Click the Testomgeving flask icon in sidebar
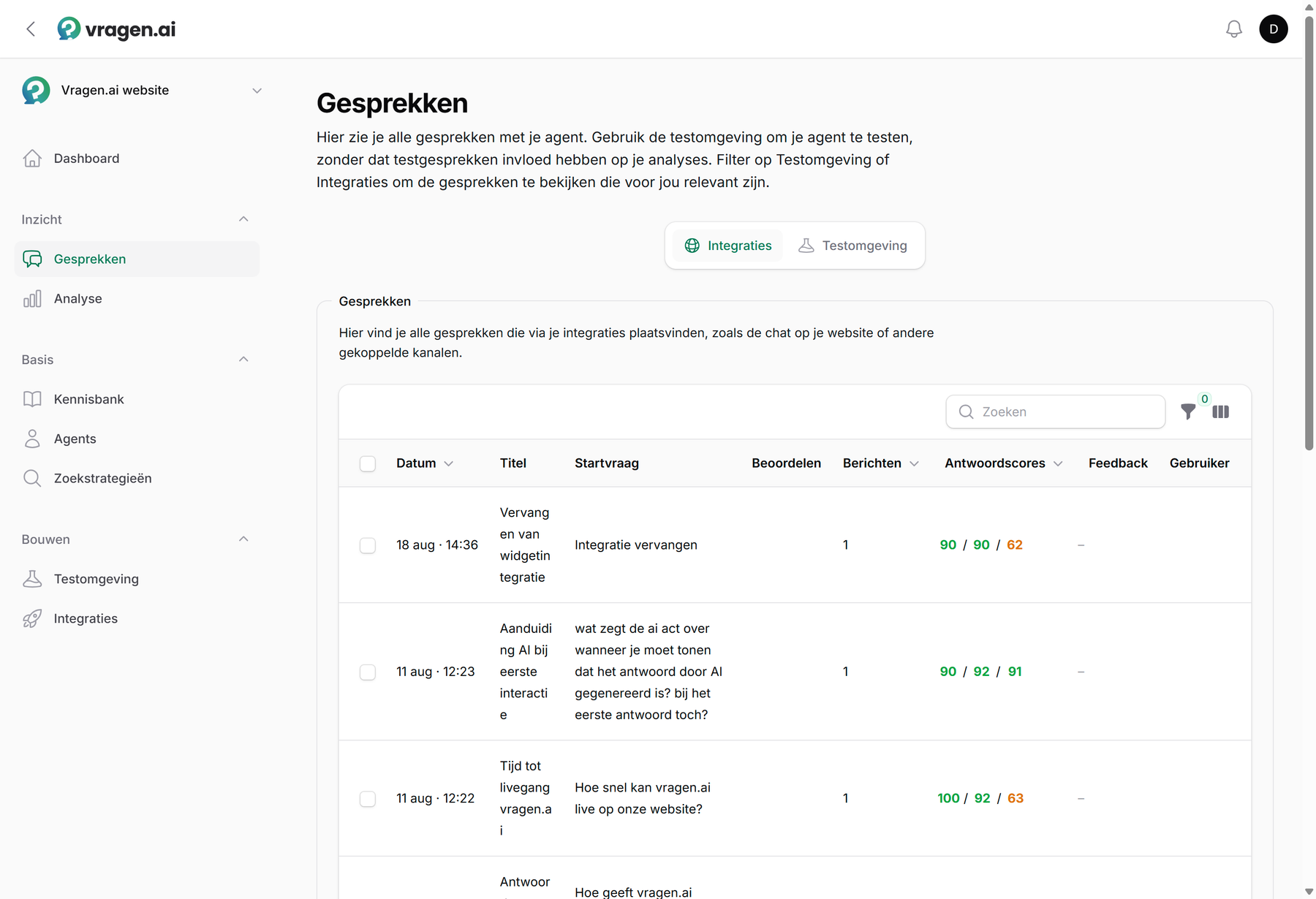Image resolution: width=1316 pixels, height=899 pixels. click(x=32, y=579)
